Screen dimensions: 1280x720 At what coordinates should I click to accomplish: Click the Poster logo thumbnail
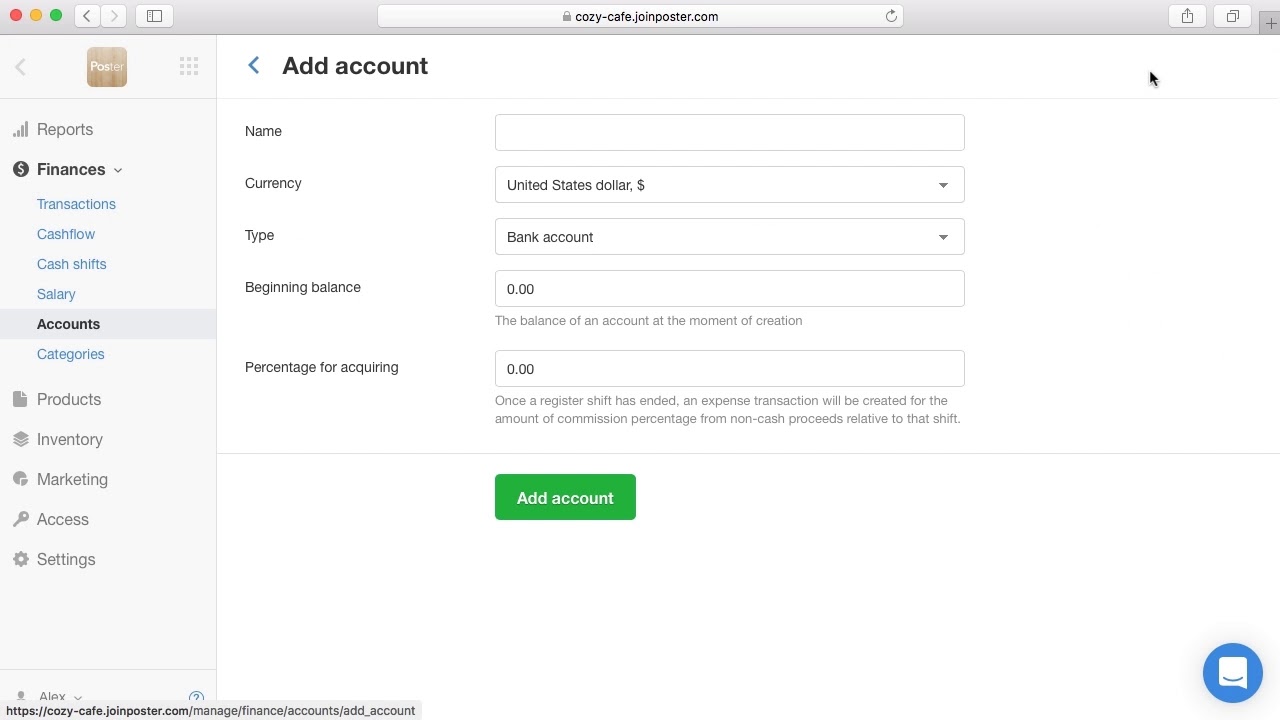[107, 67]
